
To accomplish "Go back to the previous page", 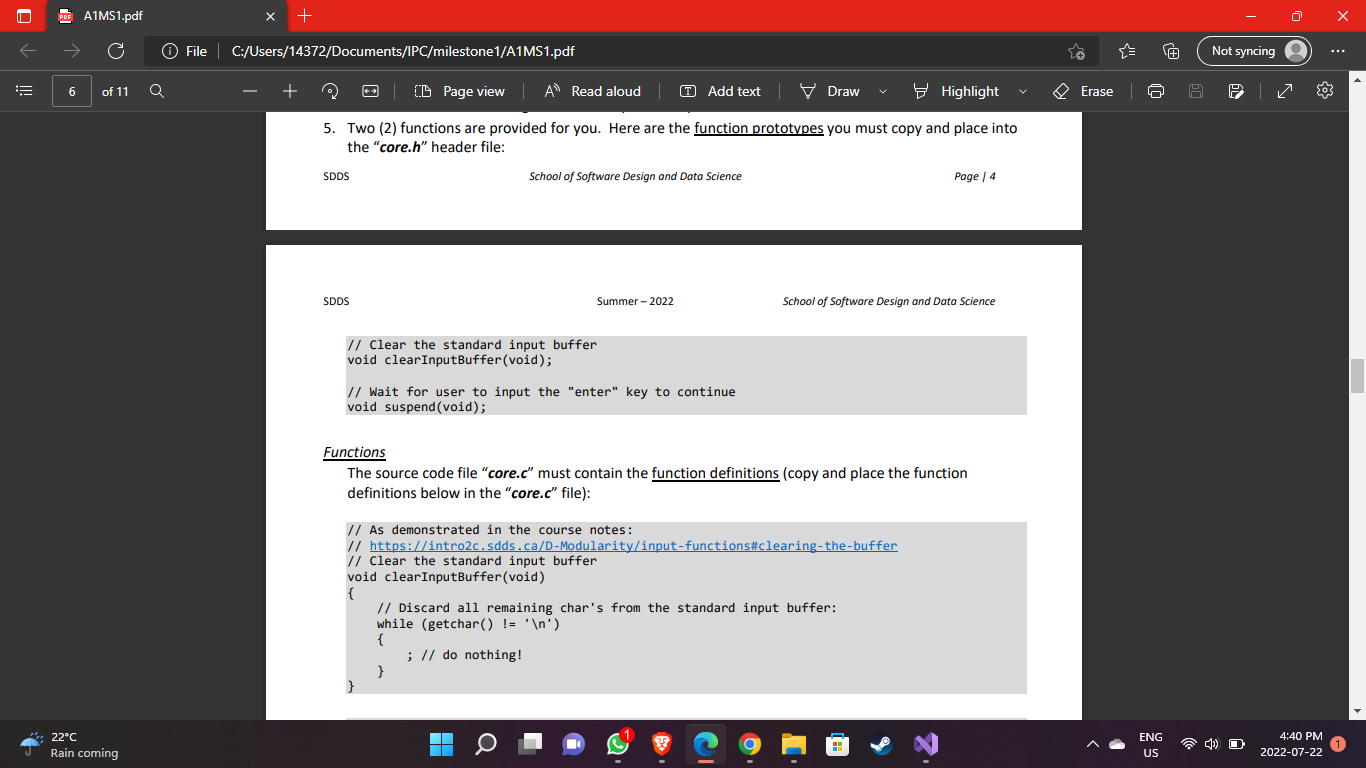I will [28, 51].
